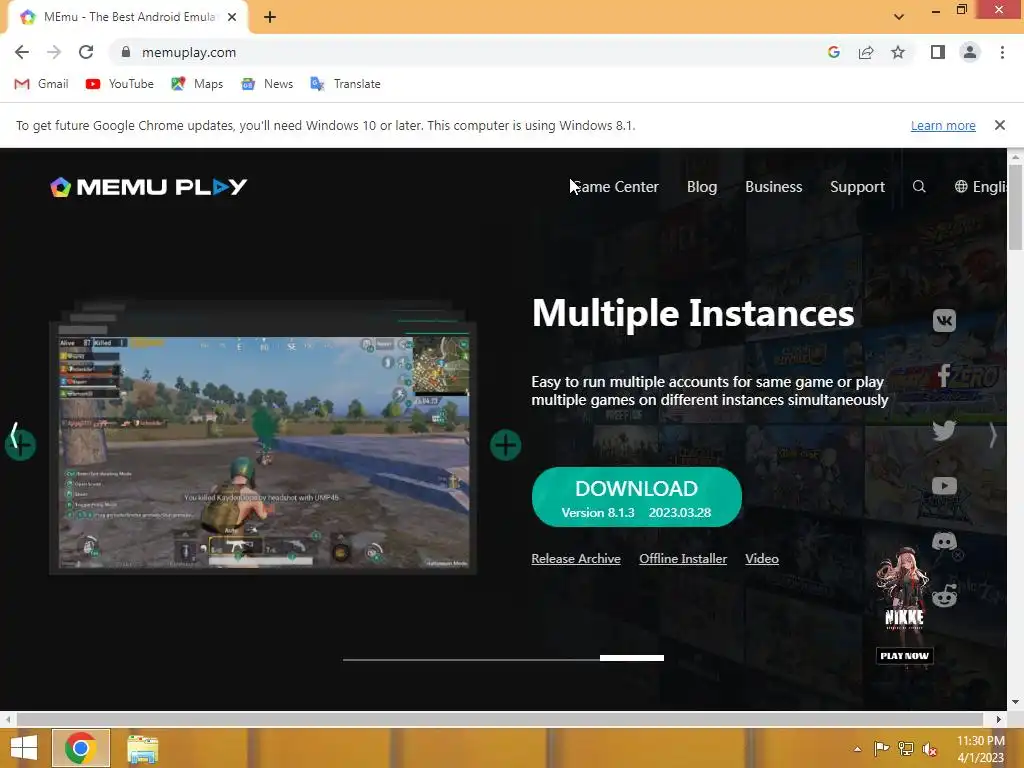Open the Video link
The width and height of the screenshot is (1024, 768).
click(x=761, y=558)
